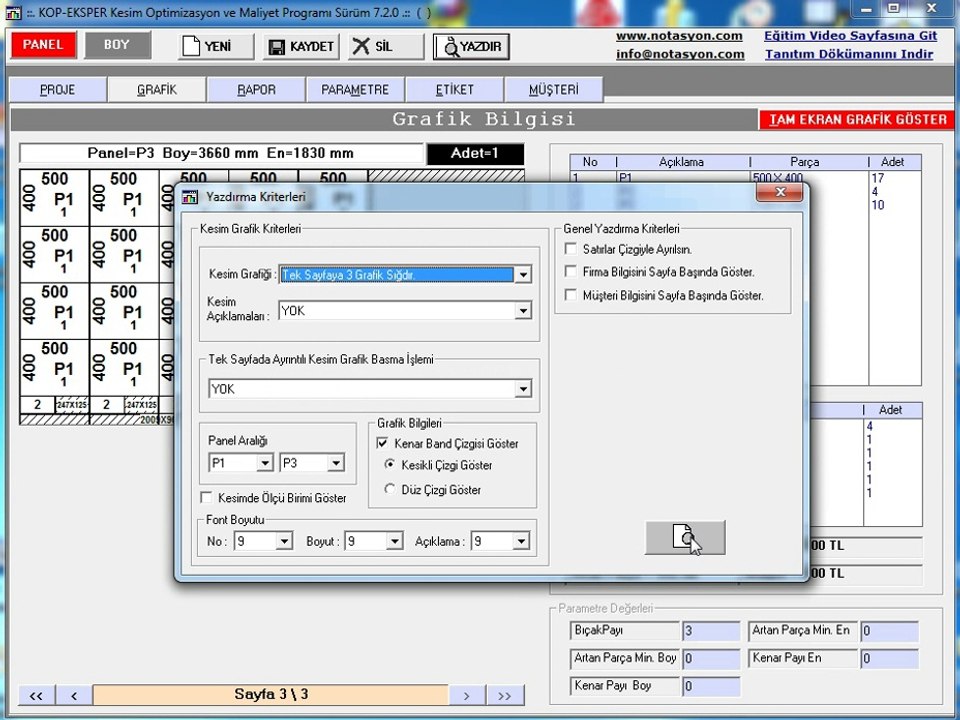Open the Kesim Grafiği dropdown

click(523, 275)
